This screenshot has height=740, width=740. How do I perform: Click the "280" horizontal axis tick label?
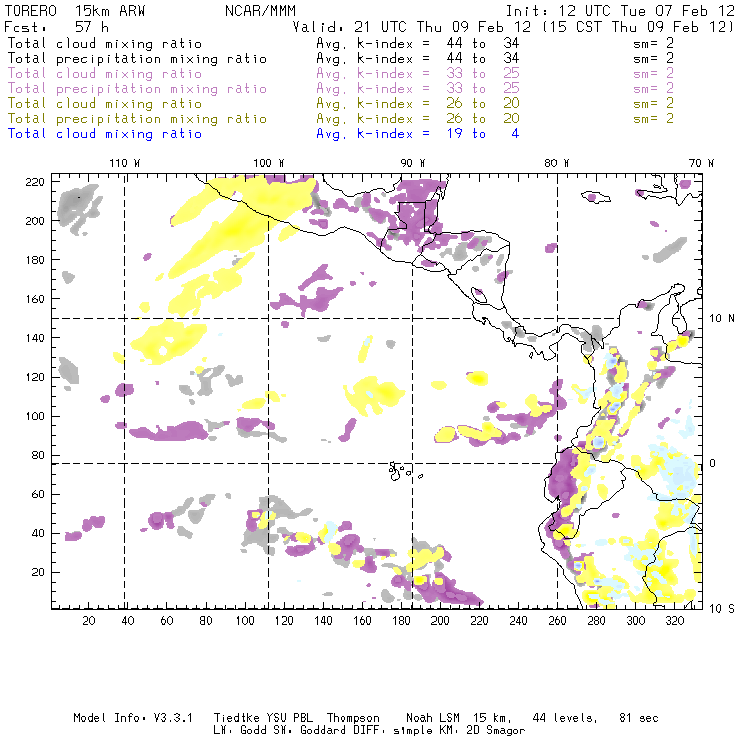coord(597,621)
